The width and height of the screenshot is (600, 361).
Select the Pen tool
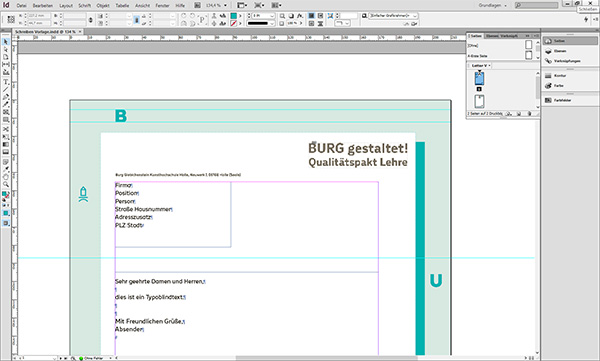(6, 96)
